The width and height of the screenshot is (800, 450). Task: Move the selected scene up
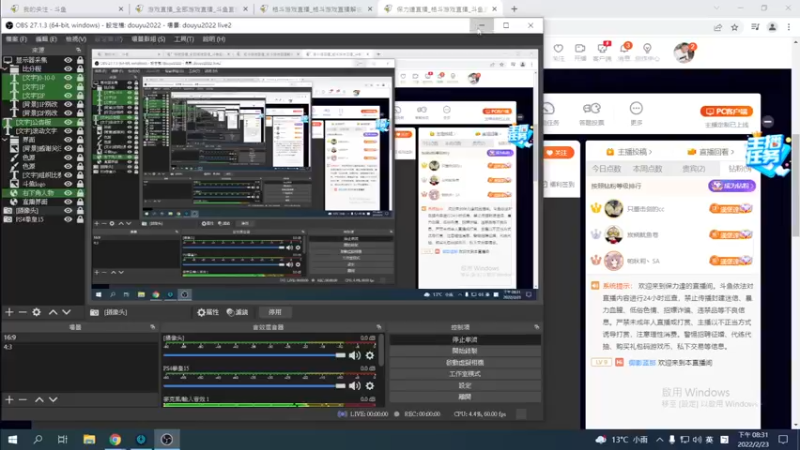pyautogui.click(x=39, y=399)
